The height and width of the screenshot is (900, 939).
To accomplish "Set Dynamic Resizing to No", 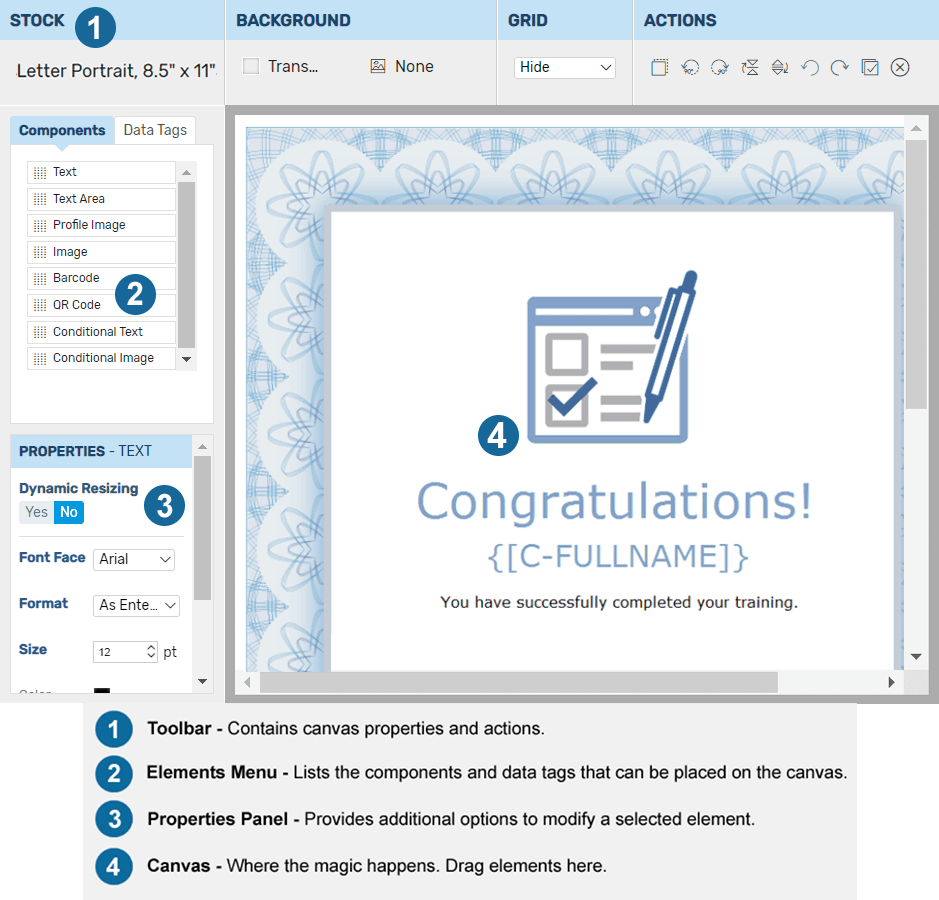I will point(68,511).
